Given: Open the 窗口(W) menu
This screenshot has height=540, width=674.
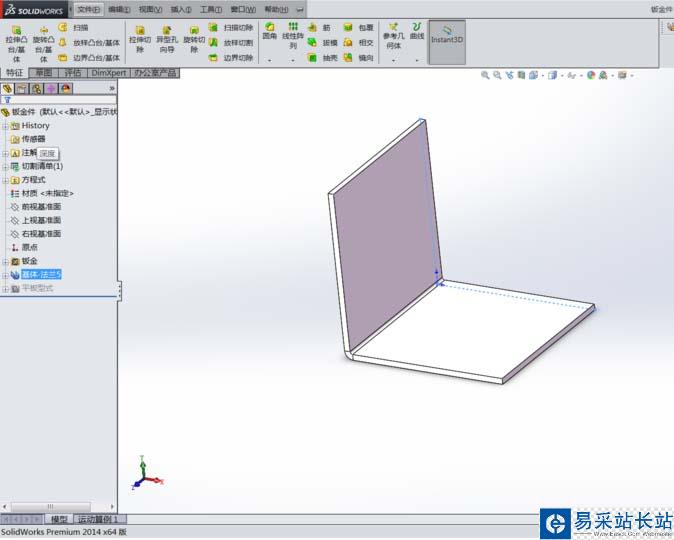Looking at the screenshot, I should pyautogui.click(x=243, y=9).
